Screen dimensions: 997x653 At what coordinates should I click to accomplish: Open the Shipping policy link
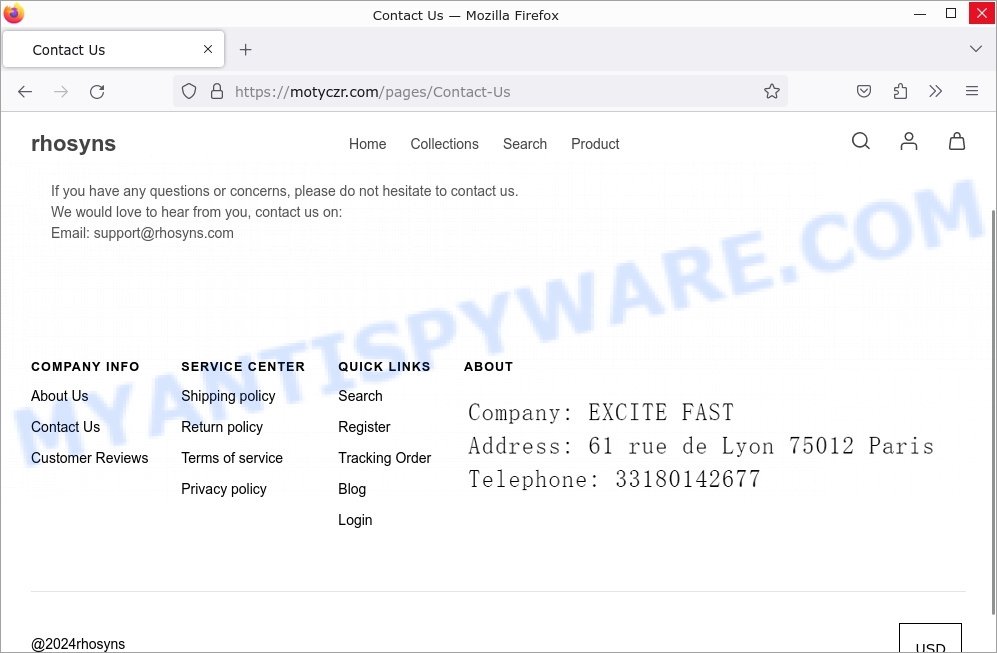228,396
